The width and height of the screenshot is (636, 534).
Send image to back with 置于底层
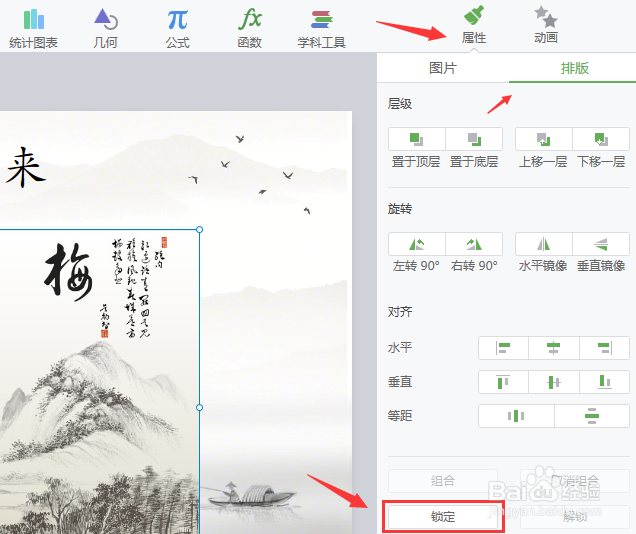coord(474,139)
